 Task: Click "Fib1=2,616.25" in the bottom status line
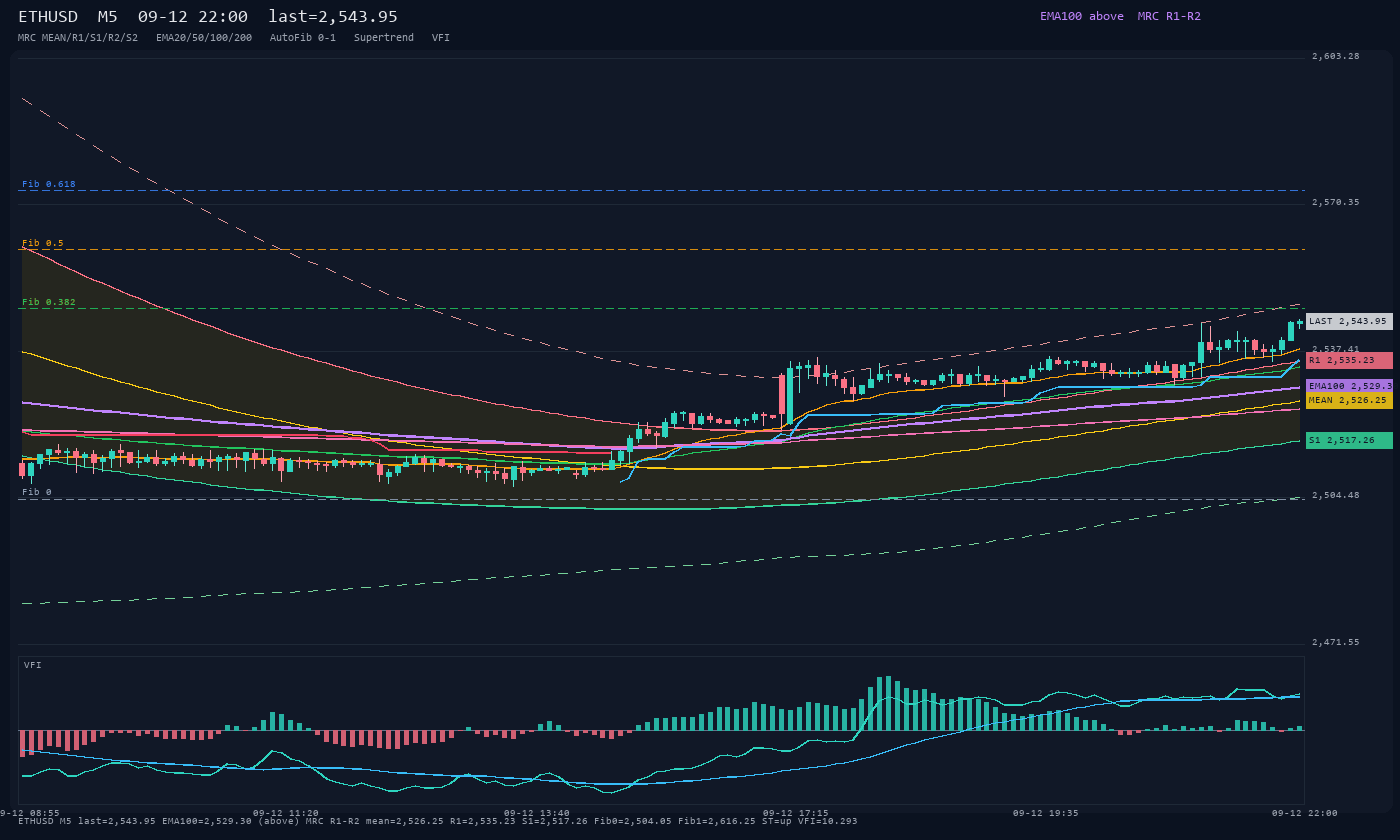(x=717, y=821)
